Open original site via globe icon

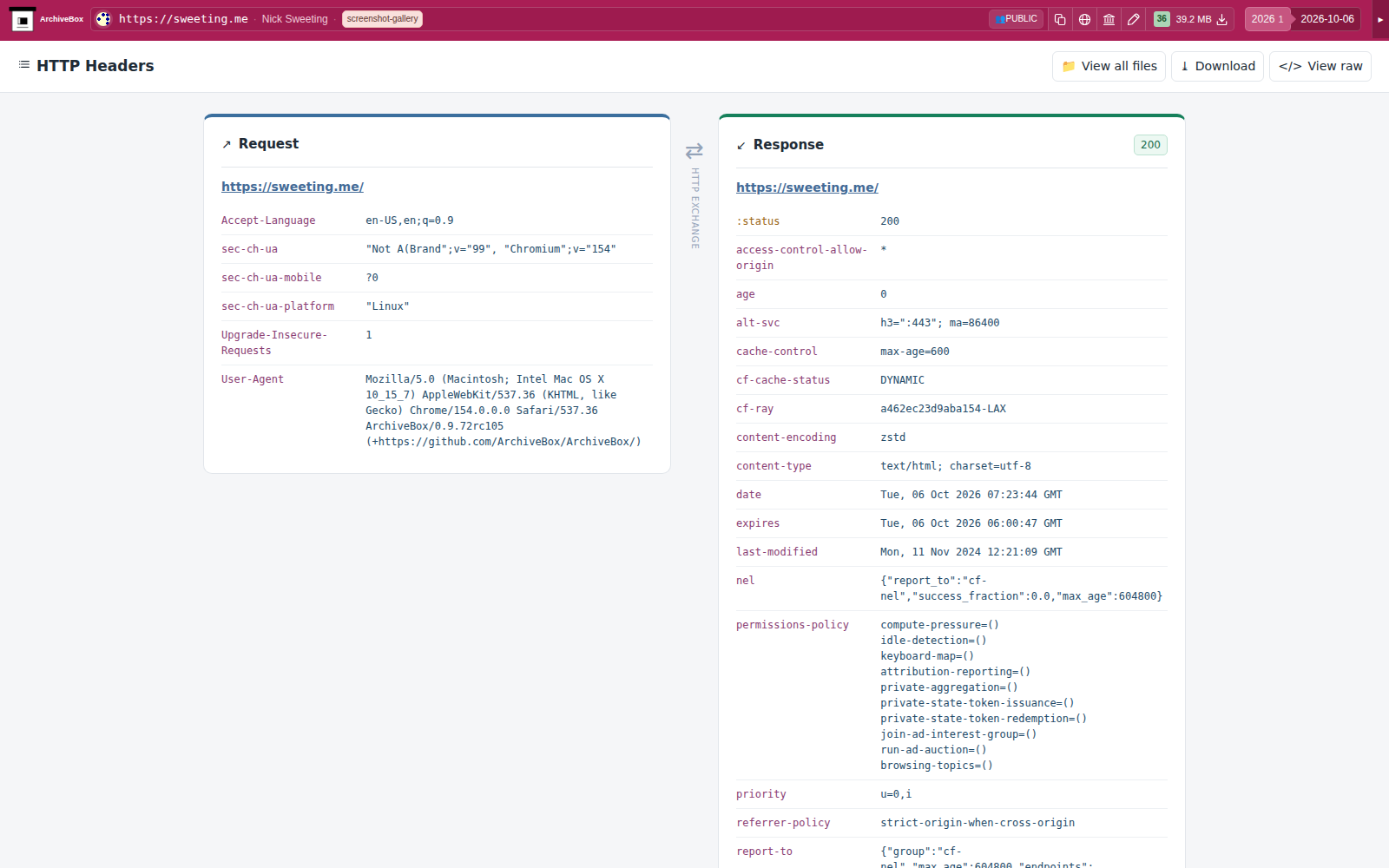coord(1084,19)
